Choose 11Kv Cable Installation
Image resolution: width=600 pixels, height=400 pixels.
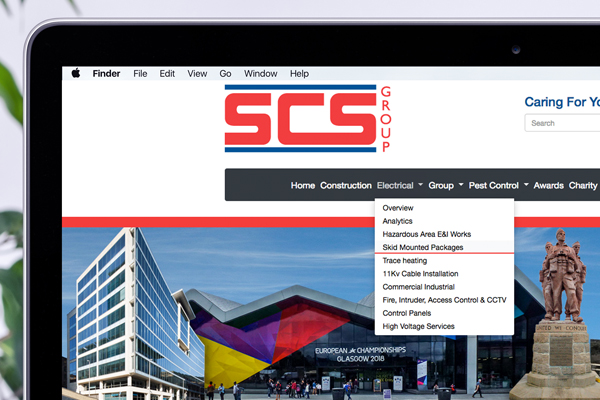pyautogui.click(x=420, y=273)
